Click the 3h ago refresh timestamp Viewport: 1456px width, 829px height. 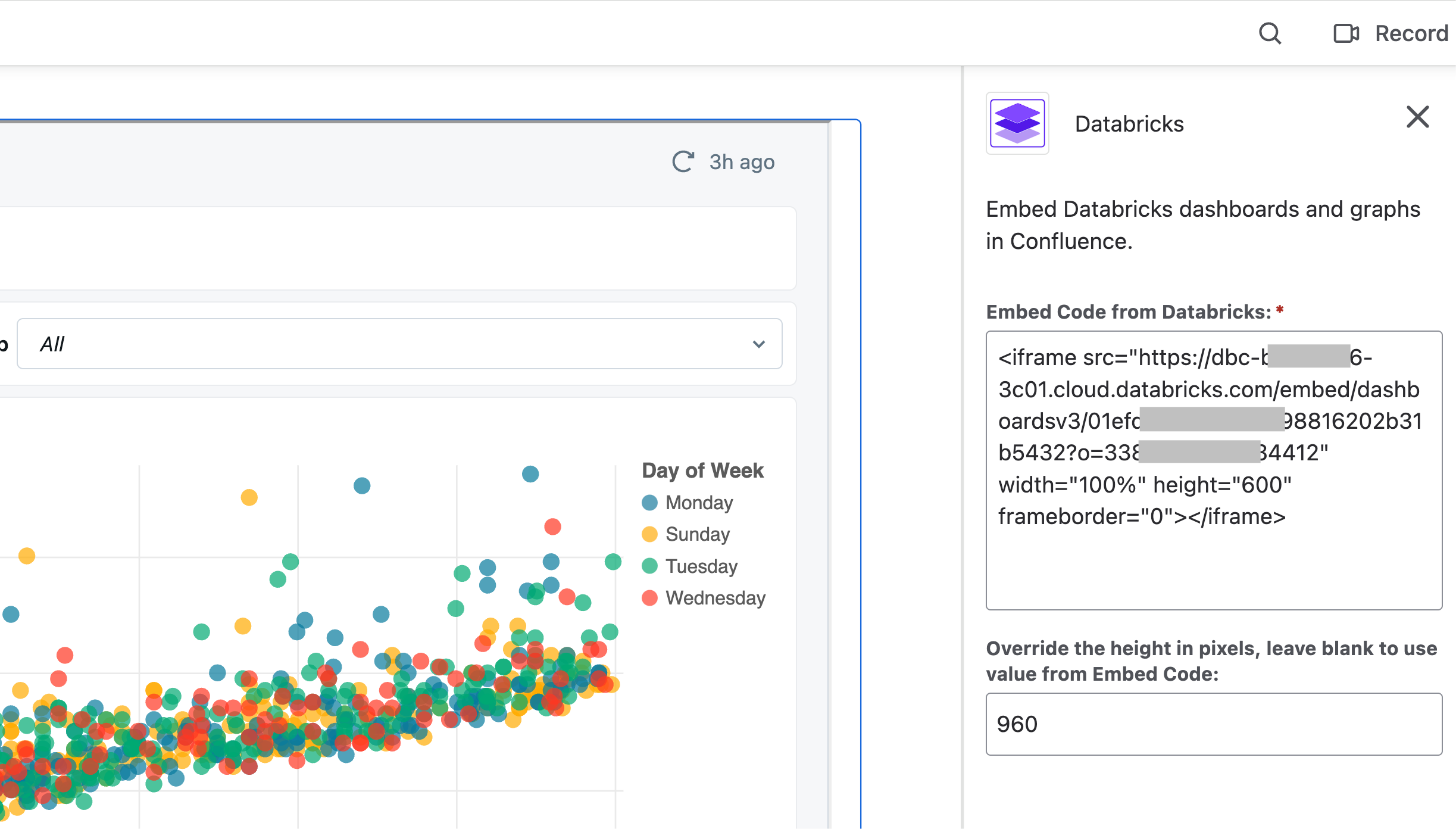click(742, 162)
